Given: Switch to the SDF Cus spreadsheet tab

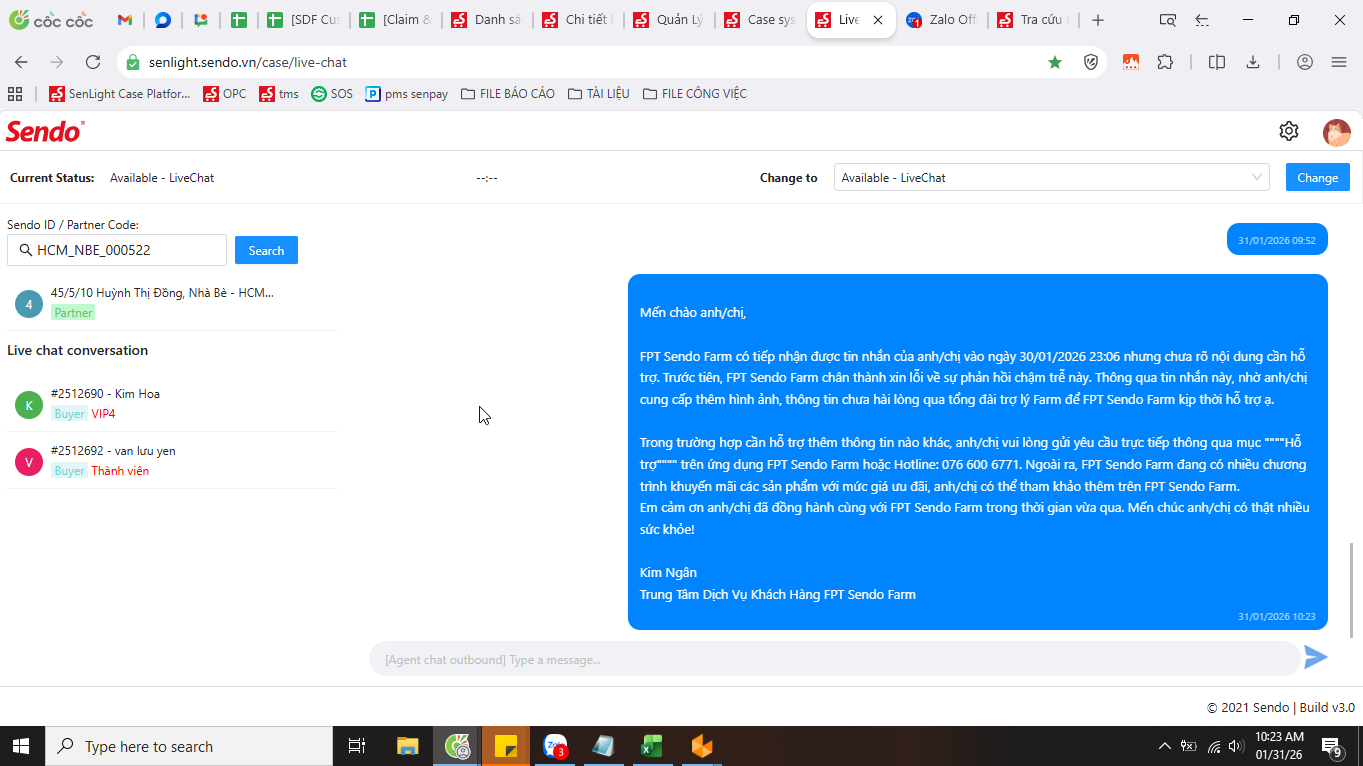Looking at the screenshot, I should click(303, 20).
